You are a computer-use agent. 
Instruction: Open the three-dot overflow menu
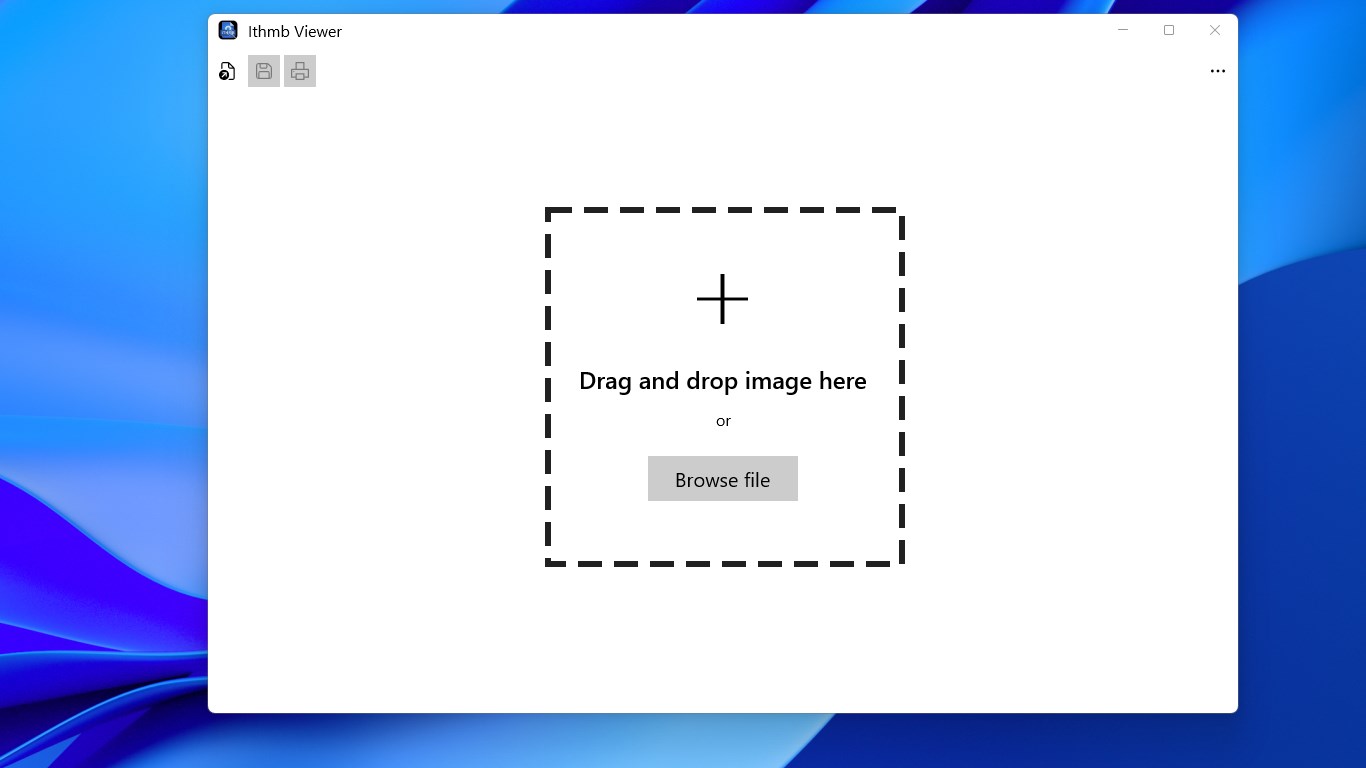tap(1217, 70)
